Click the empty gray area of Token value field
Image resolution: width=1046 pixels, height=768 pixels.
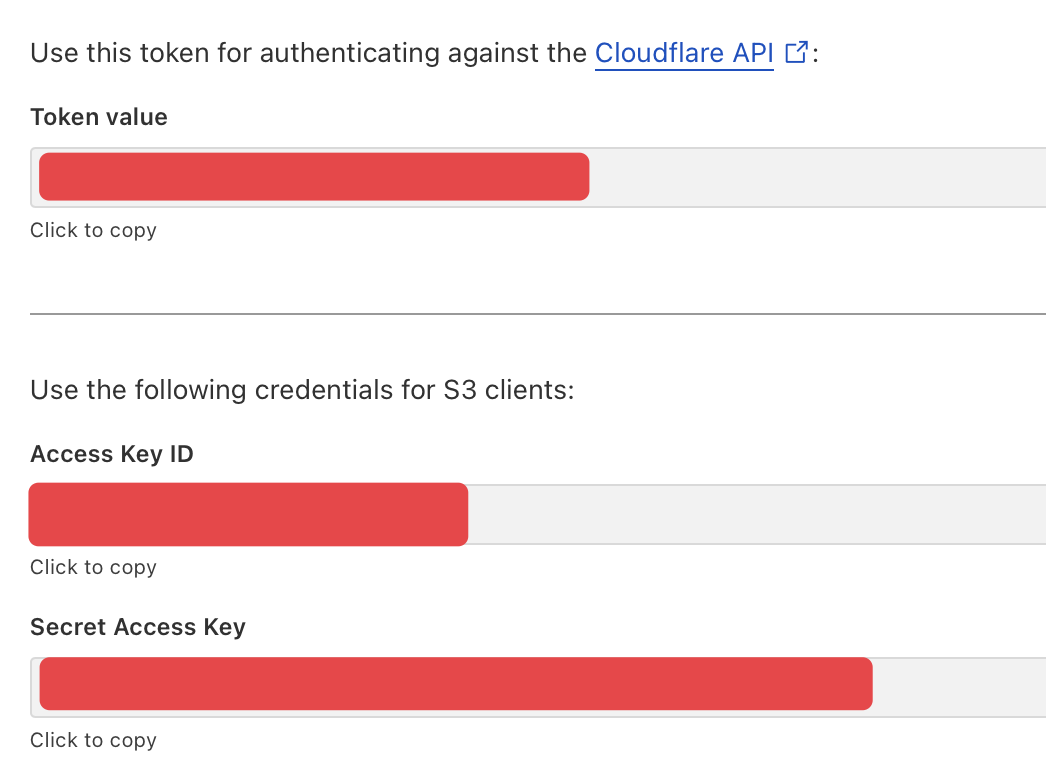tap(815, 177)
